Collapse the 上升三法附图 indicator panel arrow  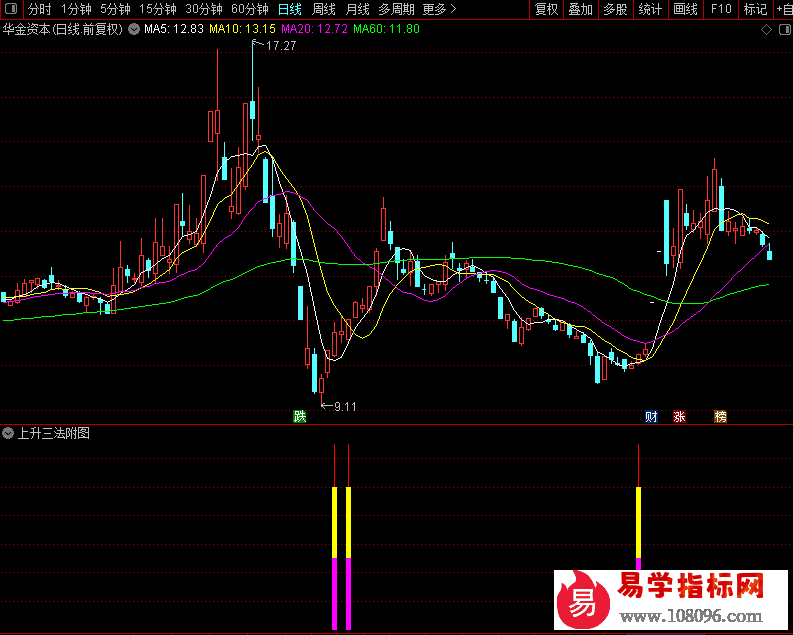pos(9,433)
